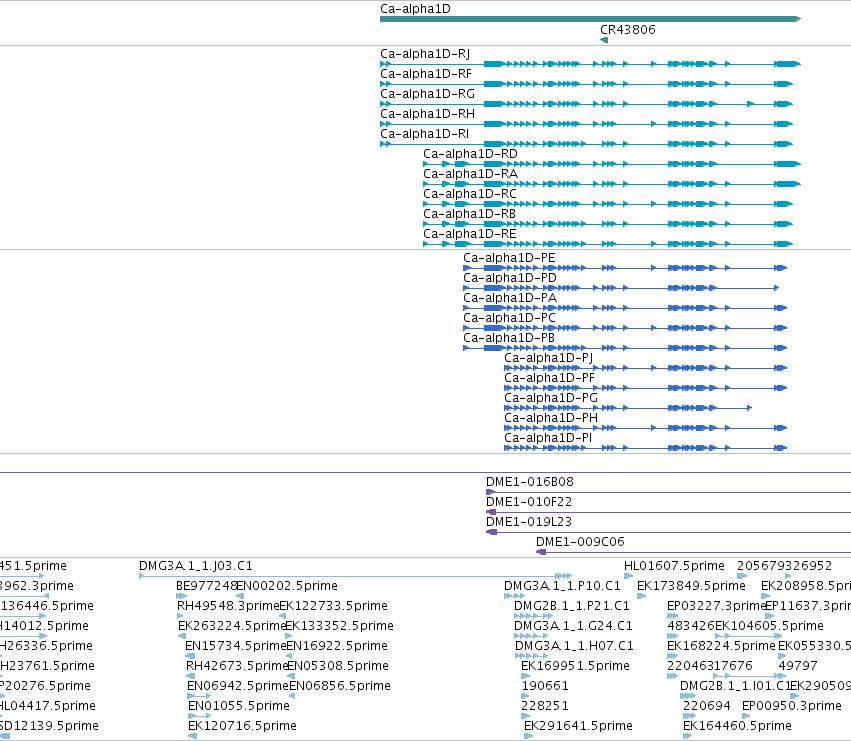Image resolution: width=851 pixels, height=741 pixels.
Task: Click the DMG3A.1_1.H07.C1 EST label
Action: coord(574,647)
